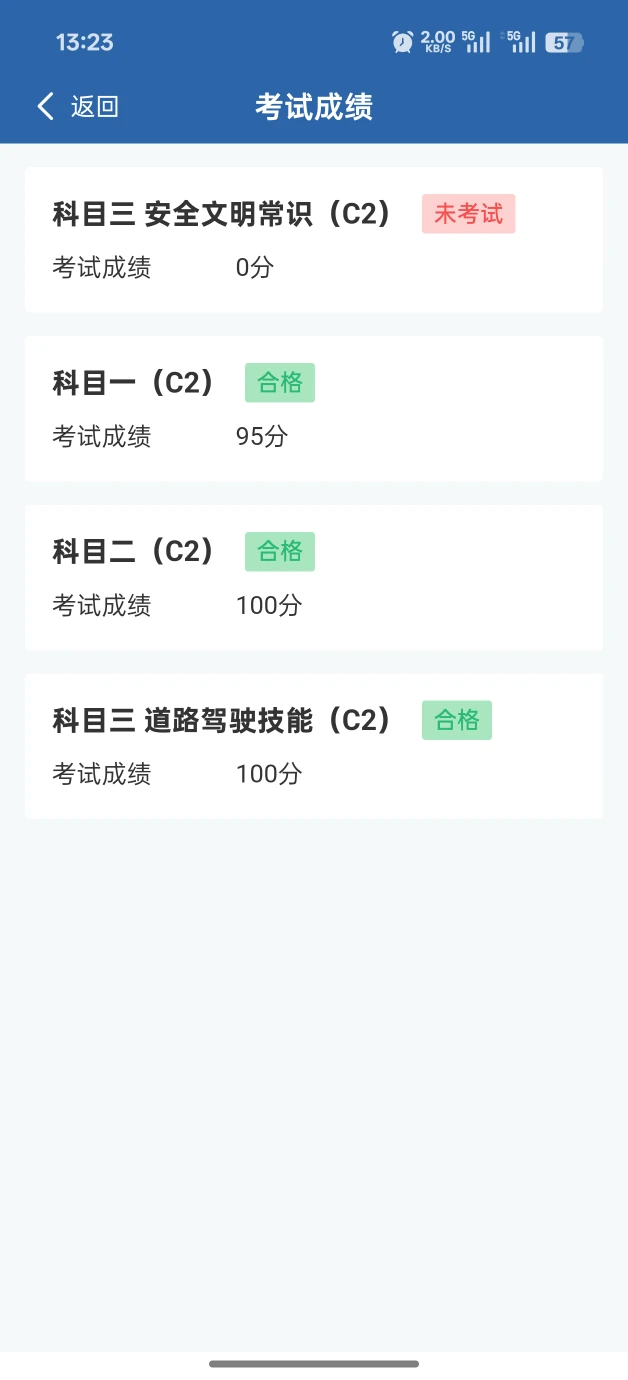
Task: Tap the bottom home gesture bar
Action: pos(314,1363)
